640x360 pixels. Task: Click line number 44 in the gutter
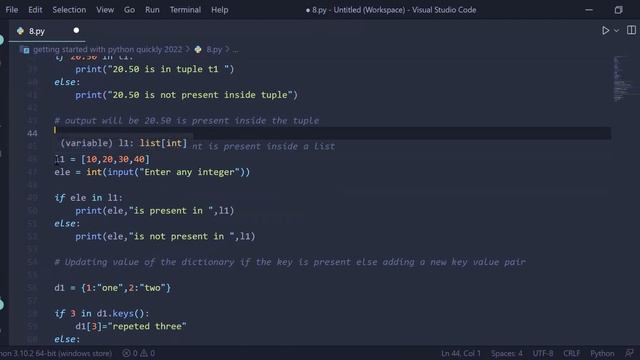coord(32,133)
